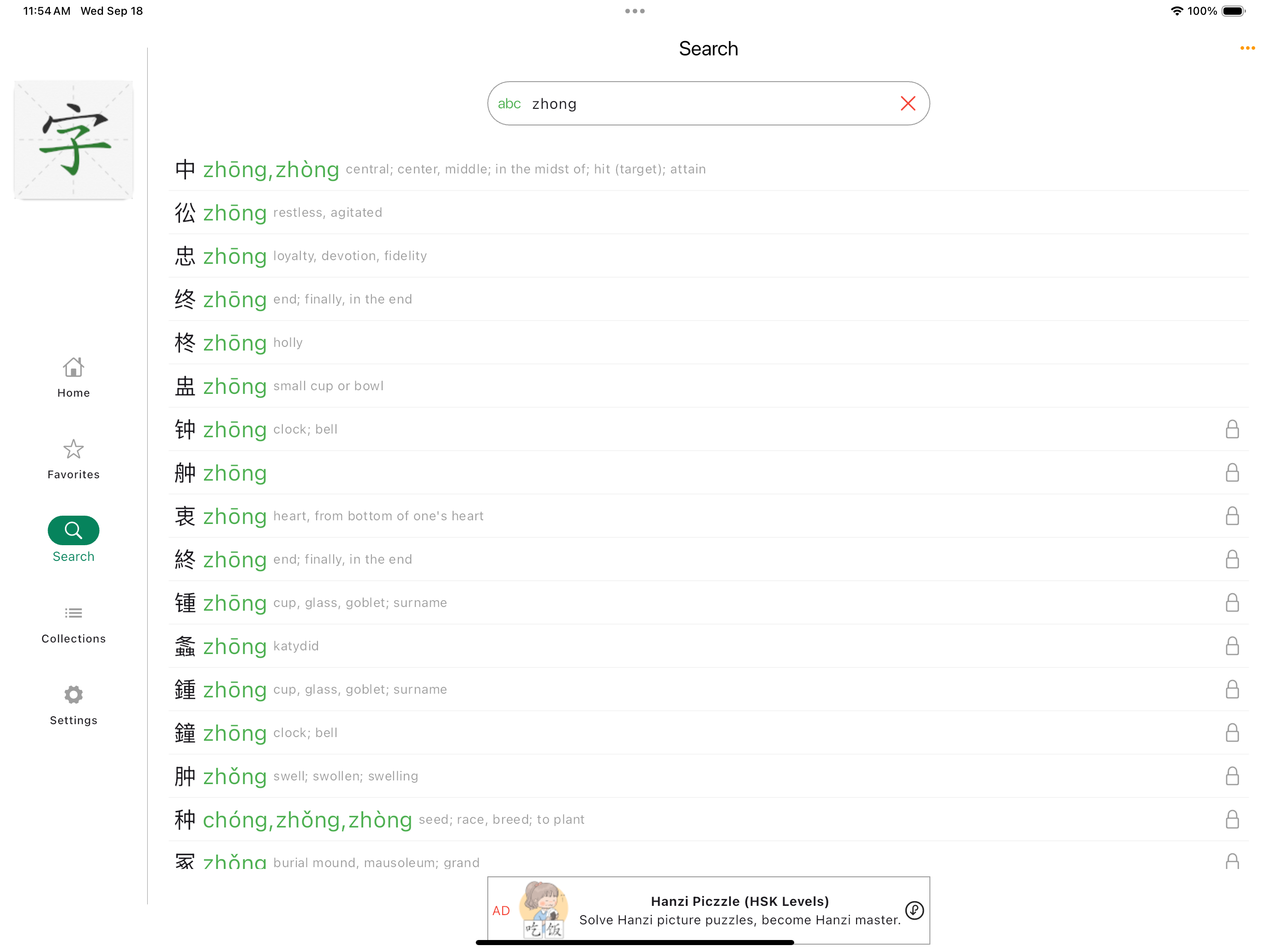The width and height of the screenshot is (1270, 952).
Task: Select 盅 small cup or bowl
Action: coord(708,386)
